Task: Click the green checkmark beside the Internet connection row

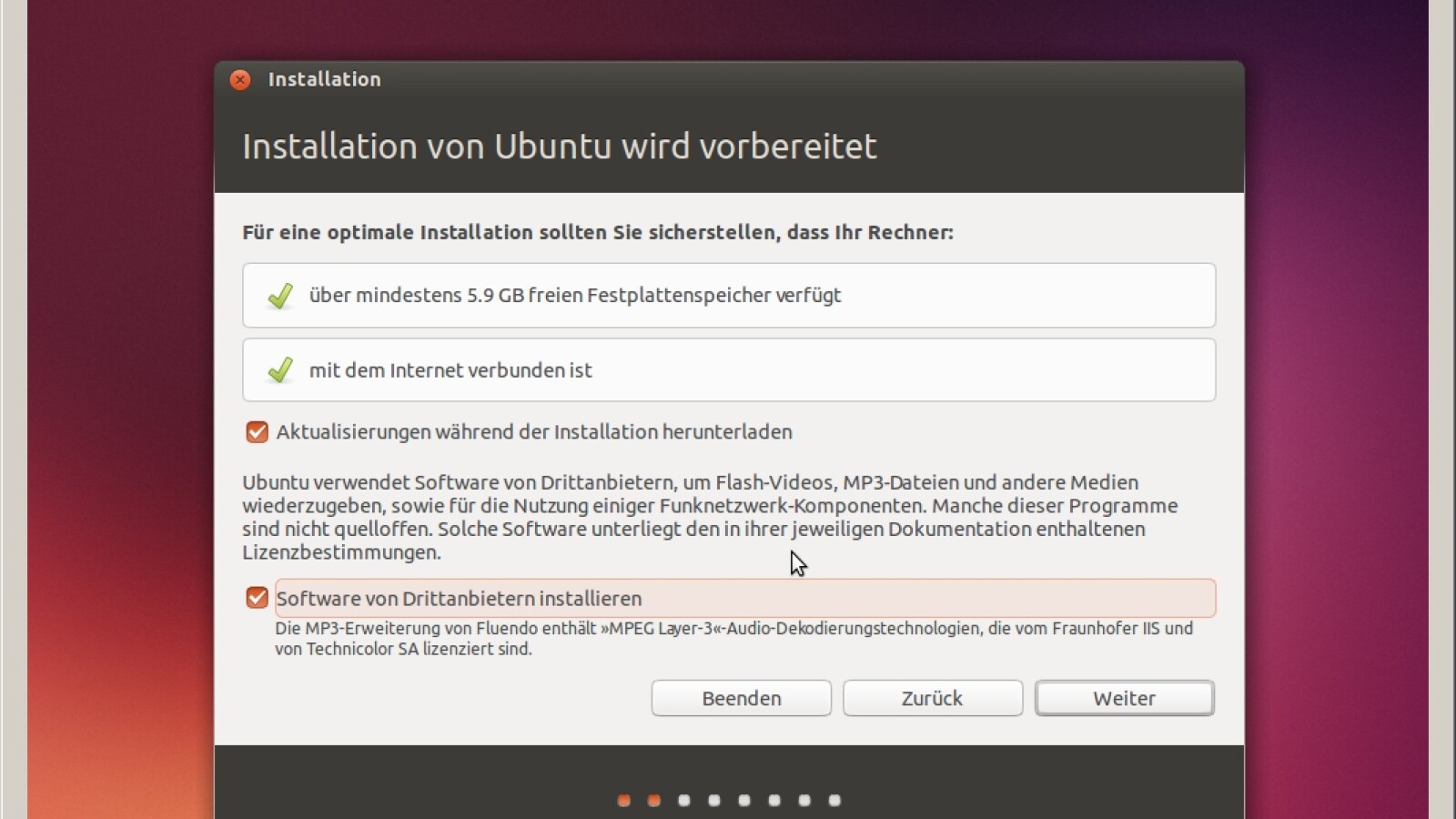Action: click(x=280, y=370)
